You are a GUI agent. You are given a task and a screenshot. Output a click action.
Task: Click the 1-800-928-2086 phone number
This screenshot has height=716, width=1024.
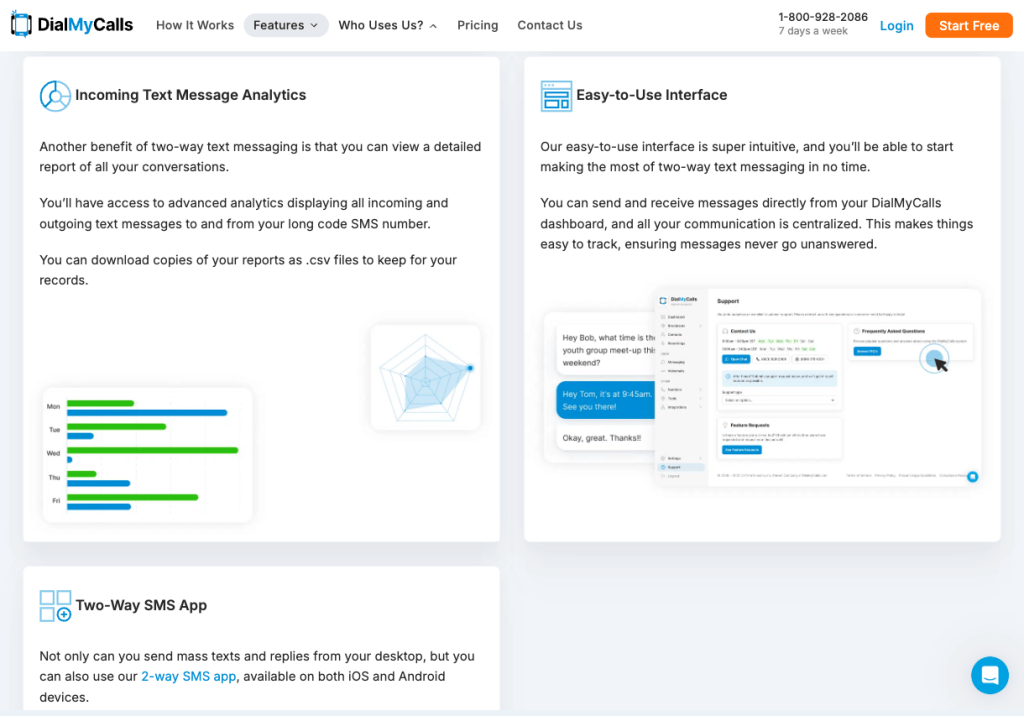pos(823,17)
